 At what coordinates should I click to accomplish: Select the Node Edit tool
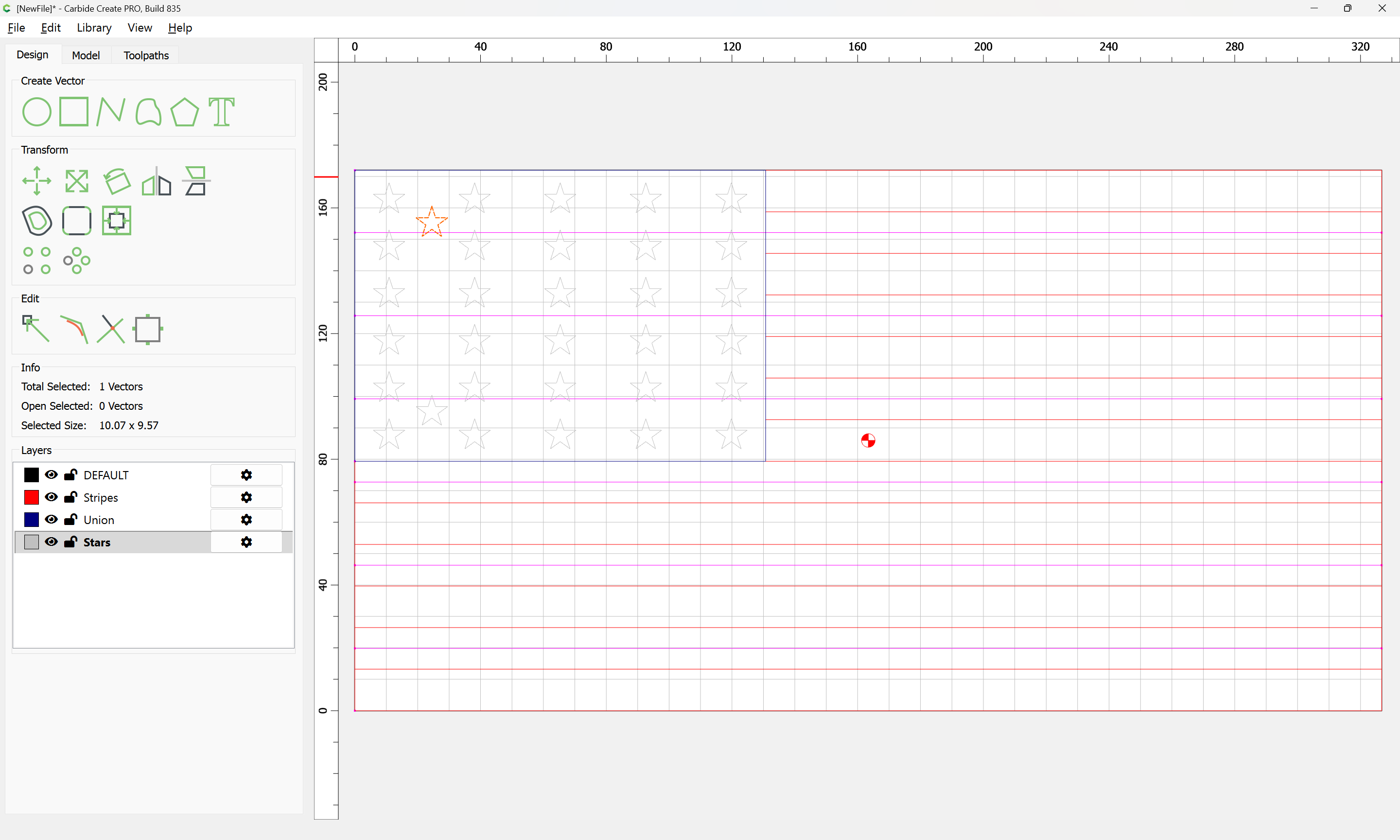click(x=35, y=329)
